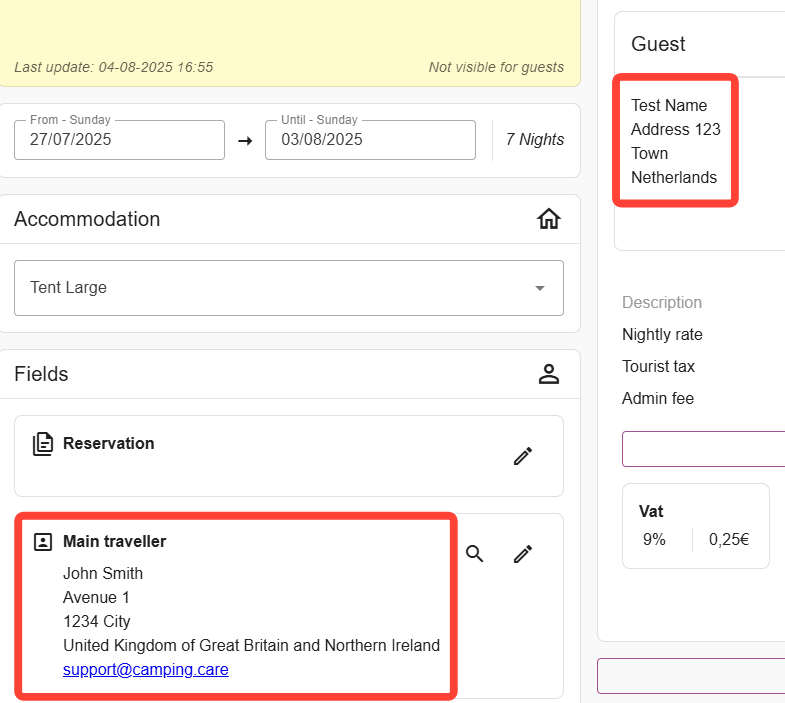Viewport: 785px width, 703px height.
Task: Click the purple outlined button at bottom right
Action: [x=691, y=676]
